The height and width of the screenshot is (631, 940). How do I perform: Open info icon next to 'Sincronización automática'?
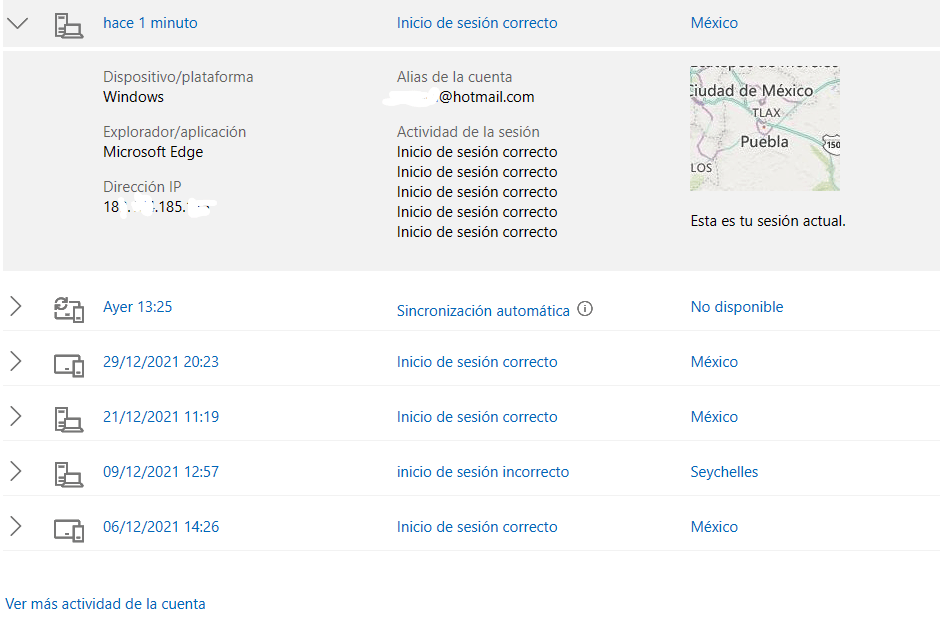tap(585, 309)
